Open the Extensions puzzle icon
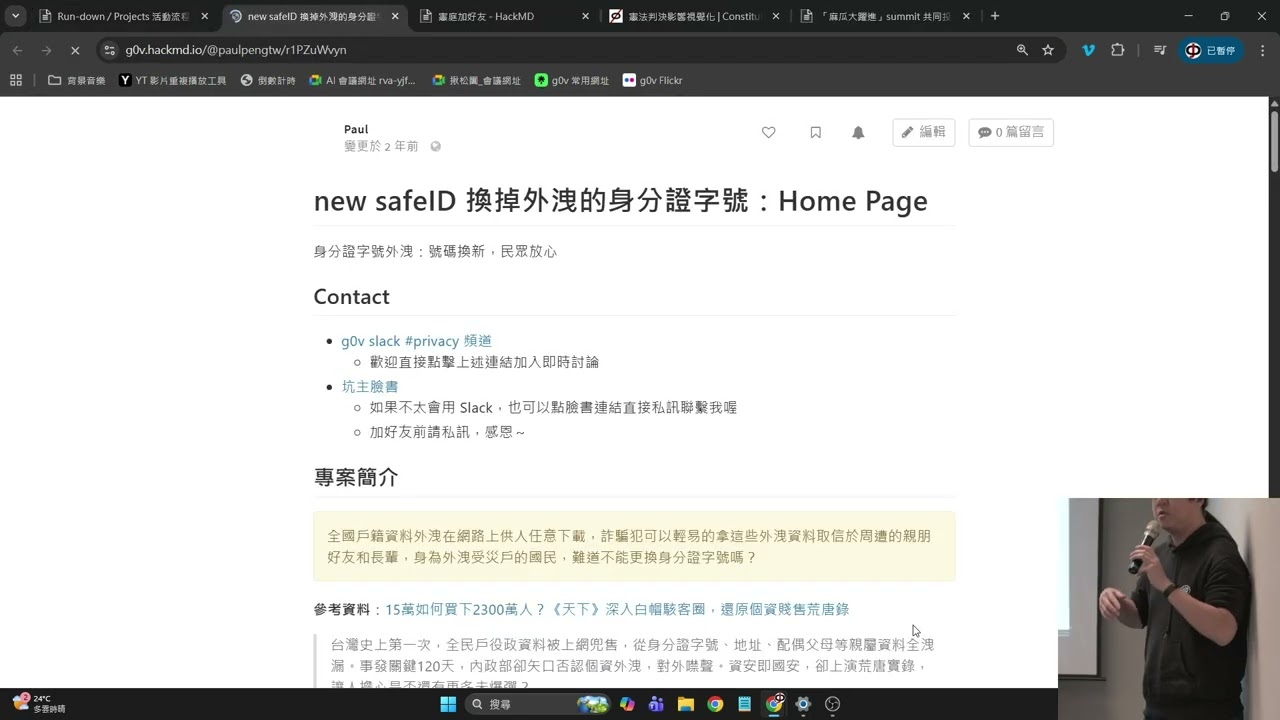The width and height of the screenshot is (1280, 720). click(1117, 50)
